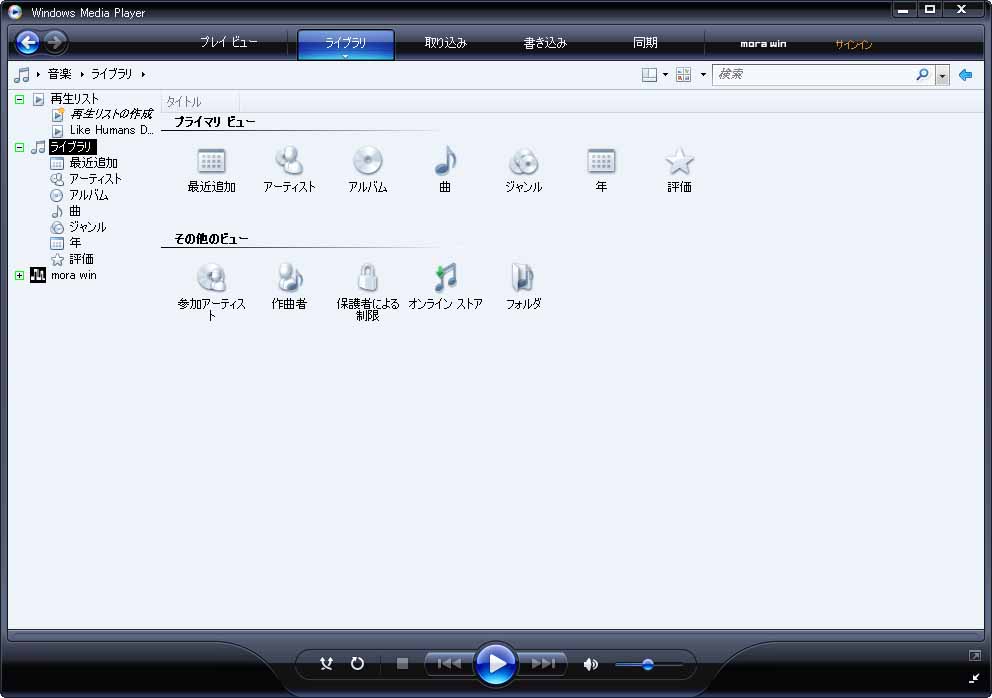Click 再生リストの作成 in the tree
992x698 pixels.
(x=111, y=114)
